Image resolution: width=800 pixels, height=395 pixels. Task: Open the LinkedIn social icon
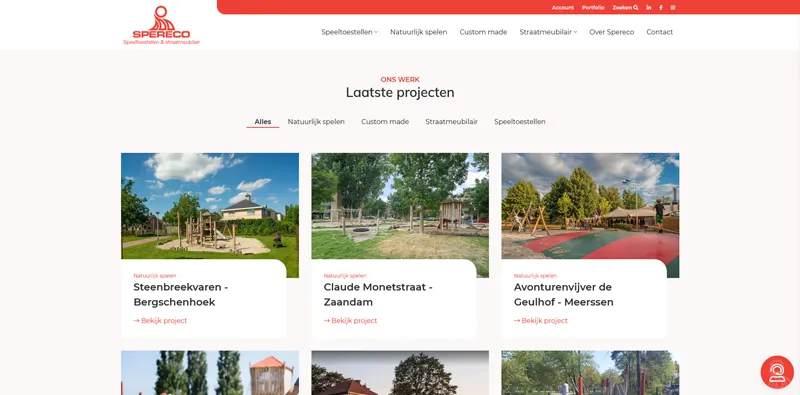pyautogui.click(x=649, y=8)
